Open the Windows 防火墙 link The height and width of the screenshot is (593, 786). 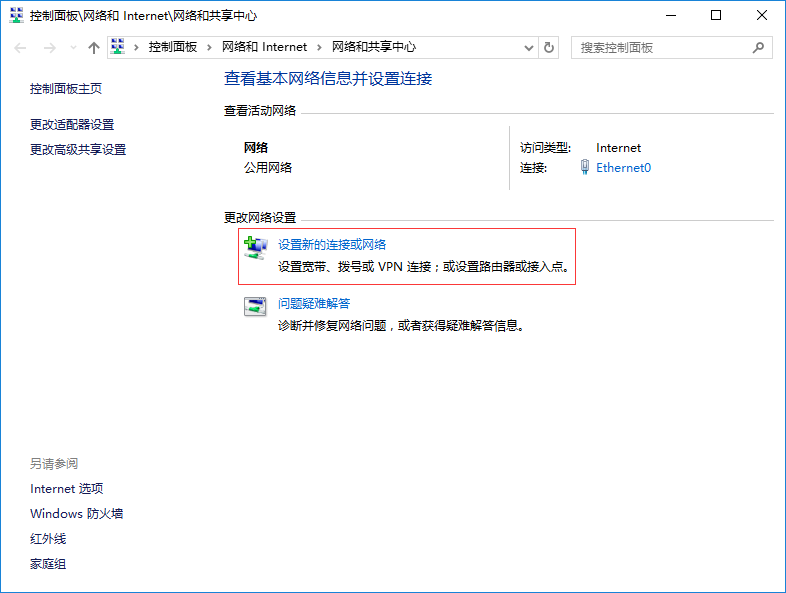tap(77, 514)
